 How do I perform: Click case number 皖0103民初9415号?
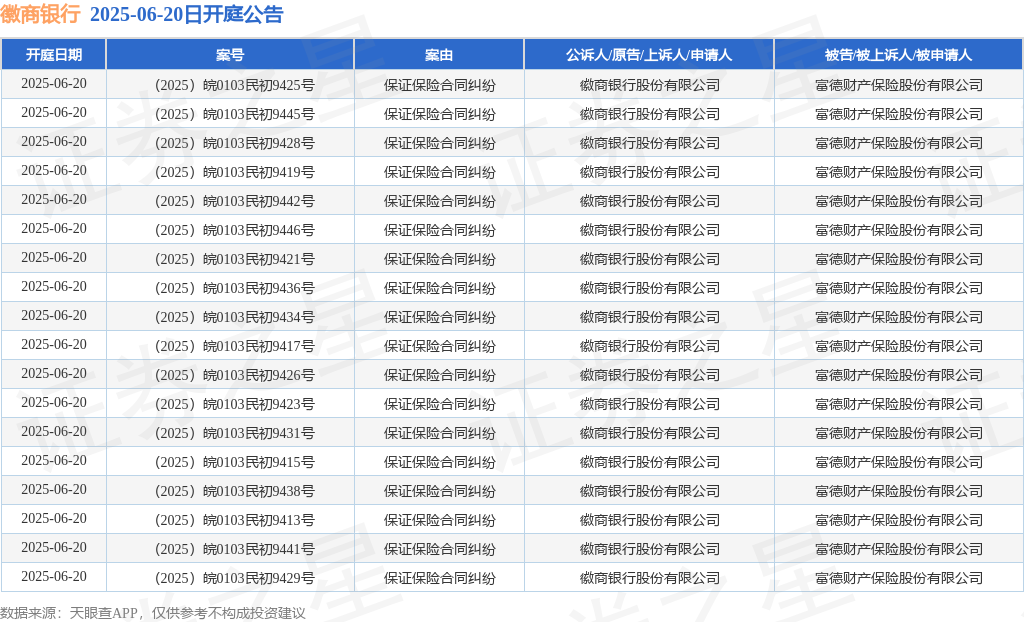coord(259,463)
